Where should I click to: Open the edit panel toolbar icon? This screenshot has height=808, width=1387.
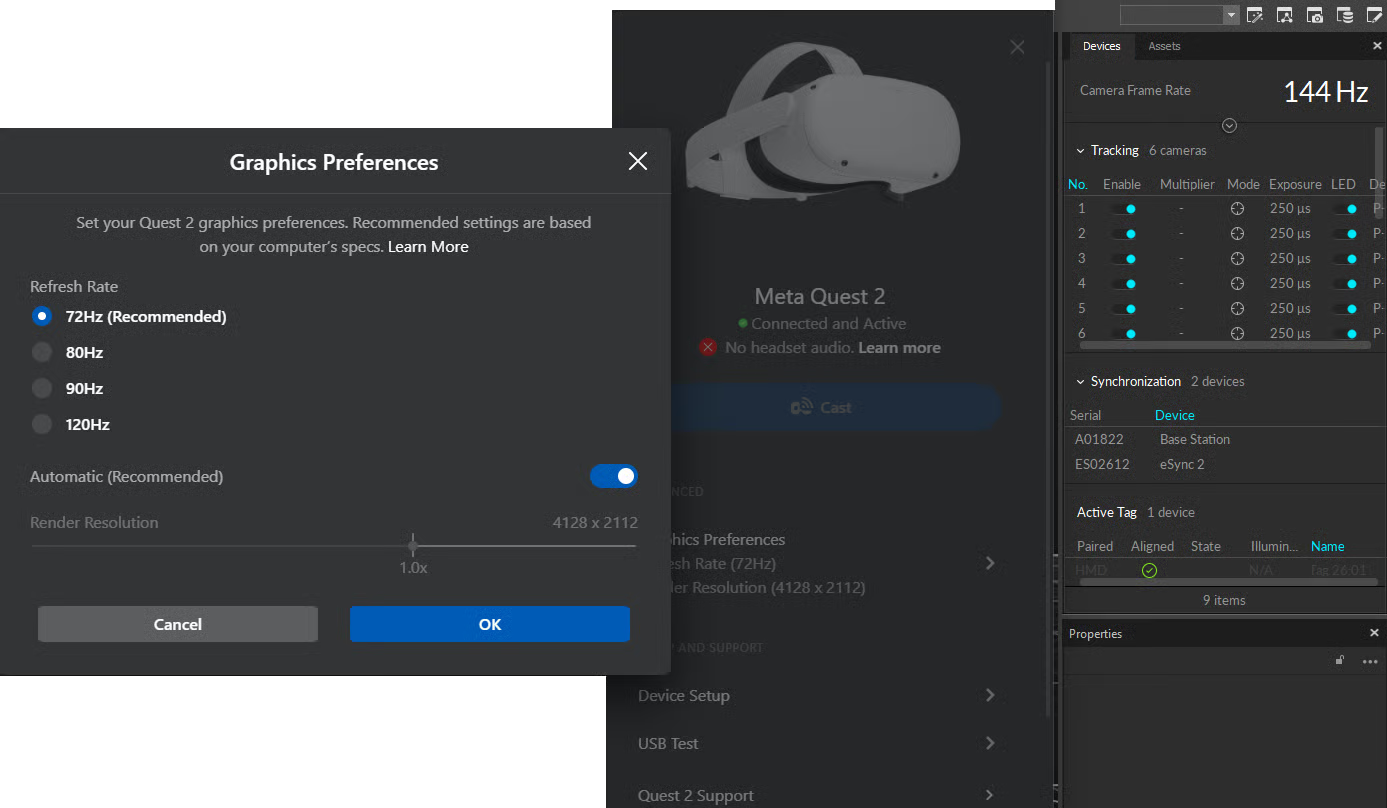[1374, 15]
